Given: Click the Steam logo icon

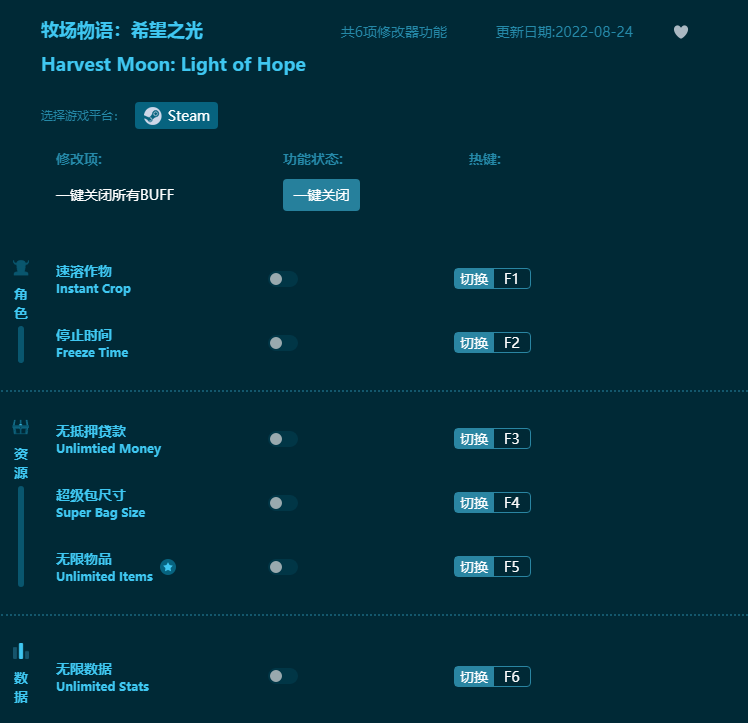Looking at the screenshot, I should [153, 116].
